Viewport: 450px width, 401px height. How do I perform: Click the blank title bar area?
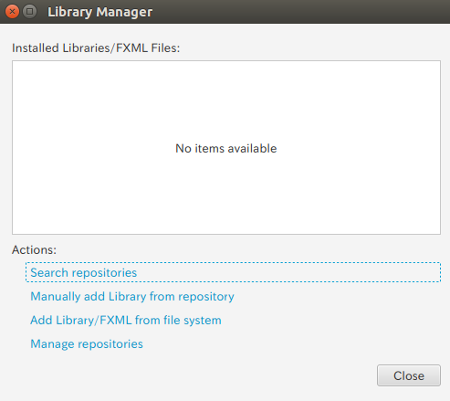click(300, 12)
